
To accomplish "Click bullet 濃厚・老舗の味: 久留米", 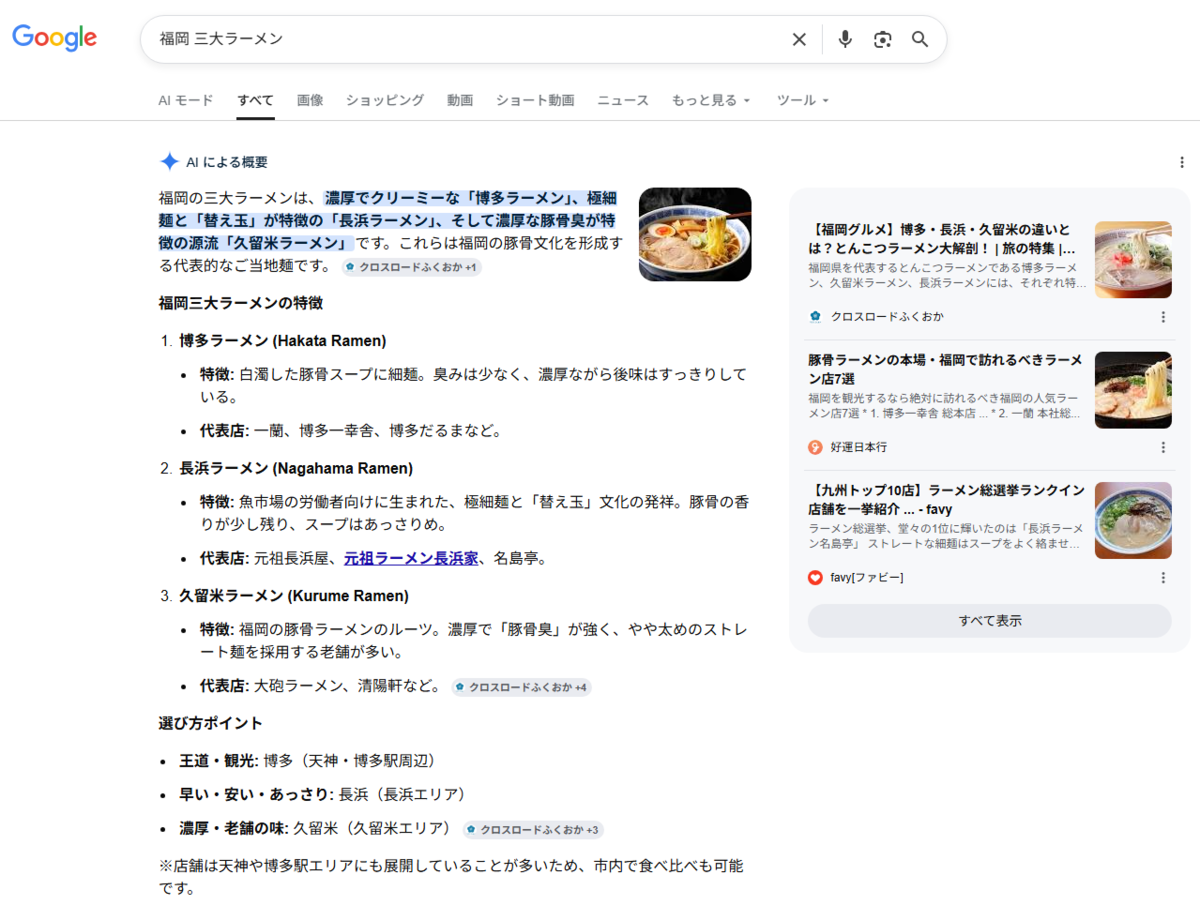I will point(316,829).
